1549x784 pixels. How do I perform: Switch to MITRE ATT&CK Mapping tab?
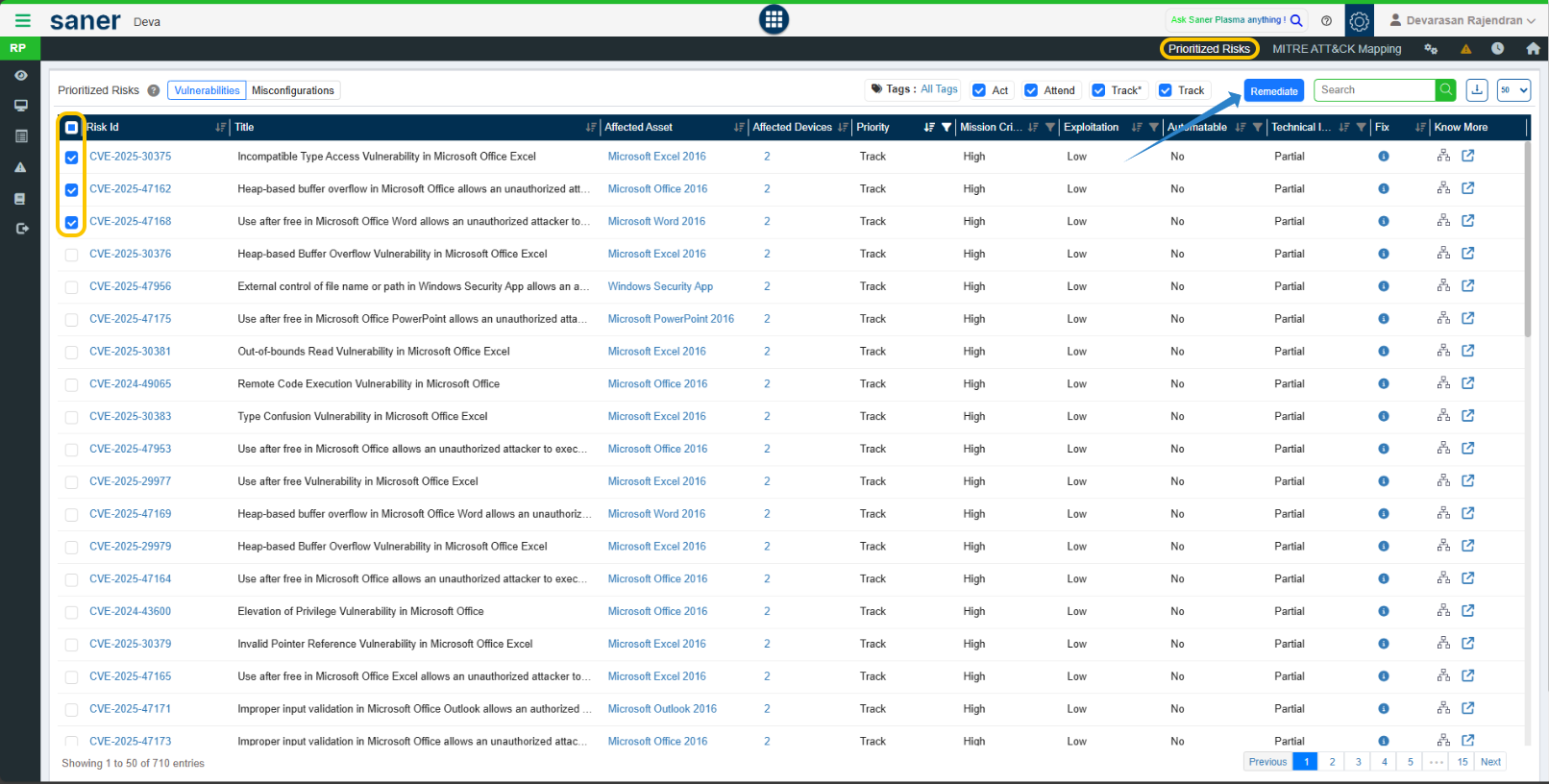[1337, 49]
